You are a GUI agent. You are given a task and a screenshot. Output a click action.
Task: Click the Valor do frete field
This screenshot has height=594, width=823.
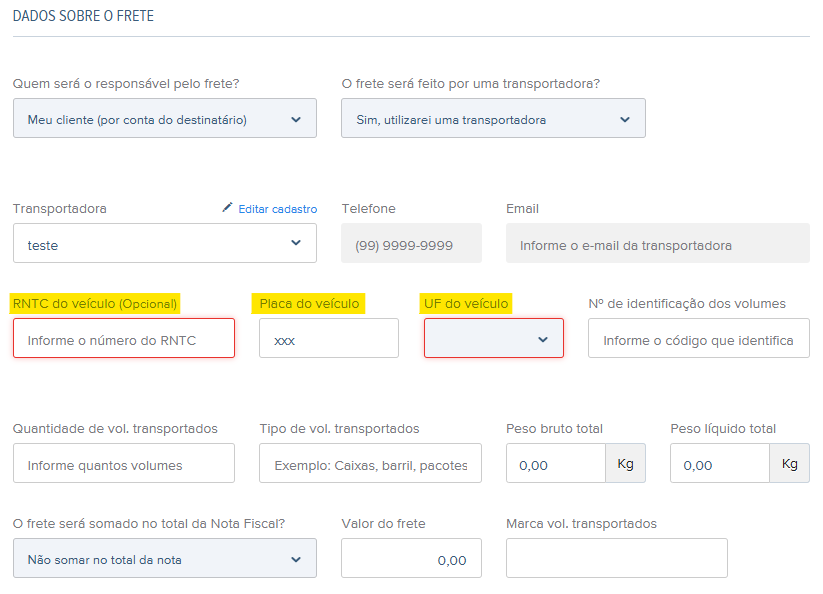tap(412, 558)
